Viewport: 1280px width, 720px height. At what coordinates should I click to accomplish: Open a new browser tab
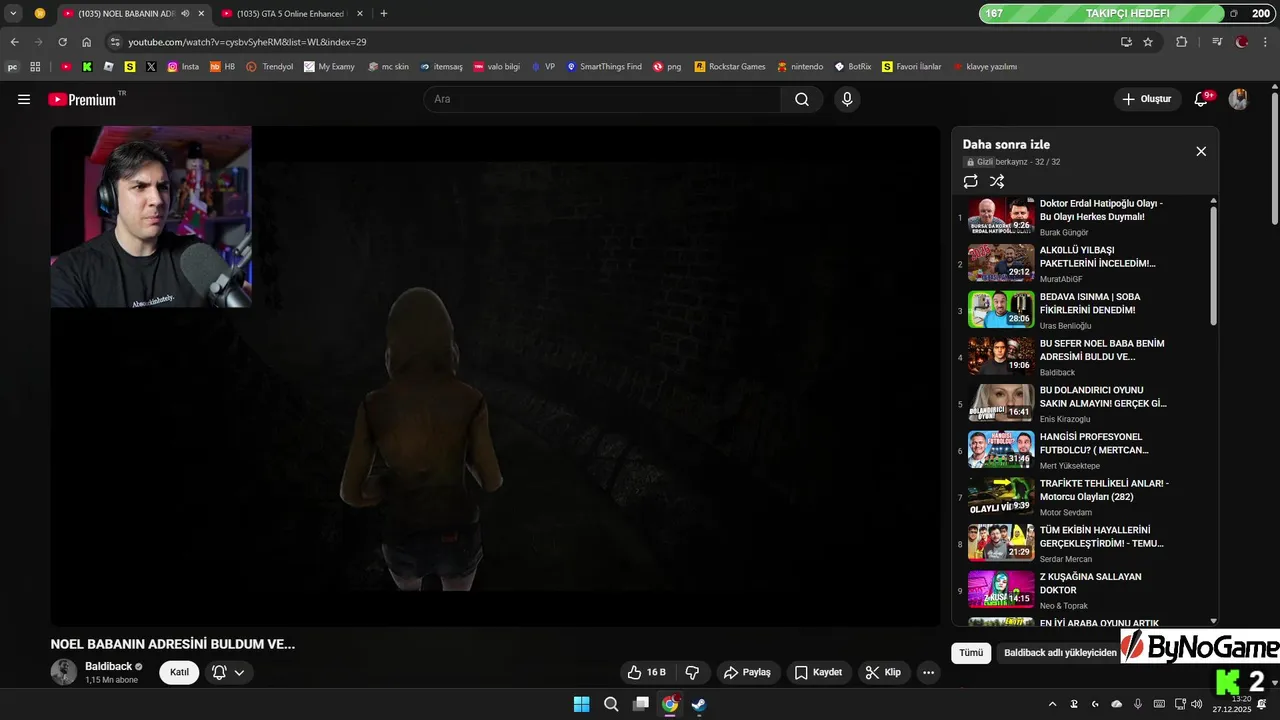point(384,13)
